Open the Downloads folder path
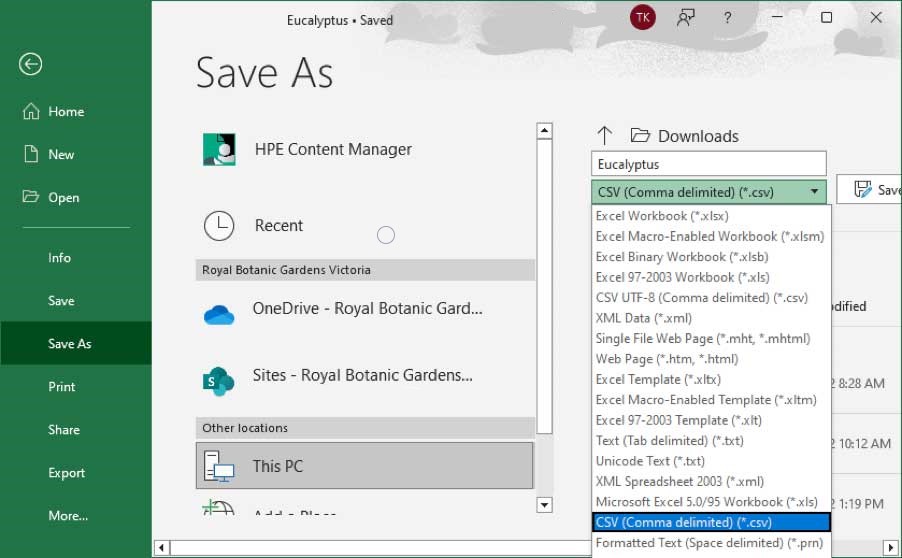This screenshot has width=902, height=558. pos(697,136)
